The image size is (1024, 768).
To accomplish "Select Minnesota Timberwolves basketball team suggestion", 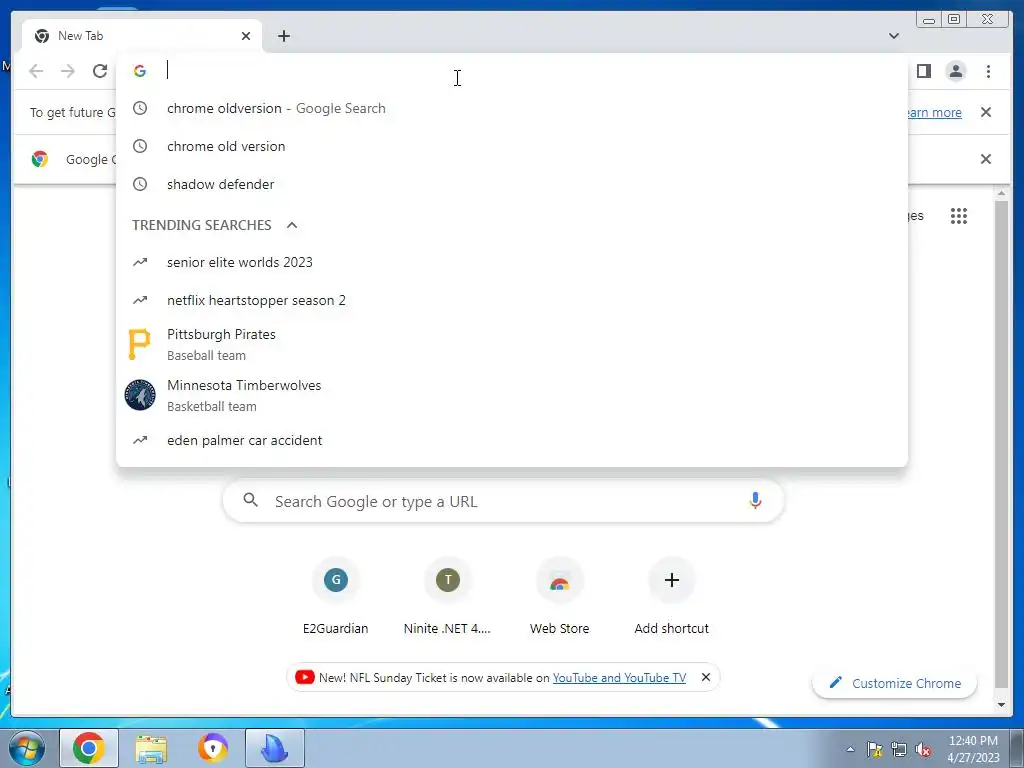I will pos(511,395).
